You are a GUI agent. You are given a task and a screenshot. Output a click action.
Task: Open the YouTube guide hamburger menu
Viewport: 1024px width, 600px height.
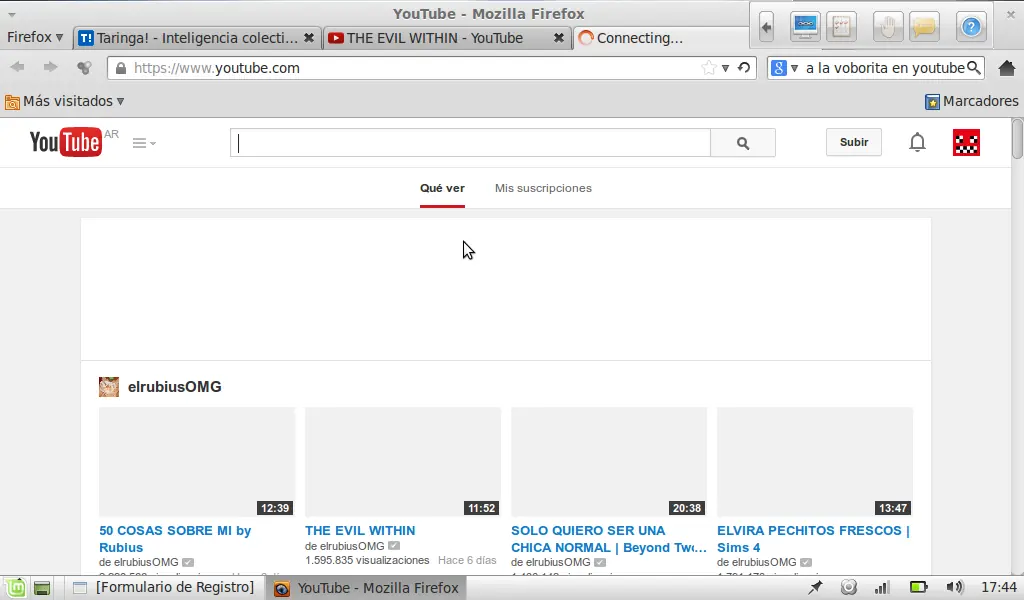(144, 143)
